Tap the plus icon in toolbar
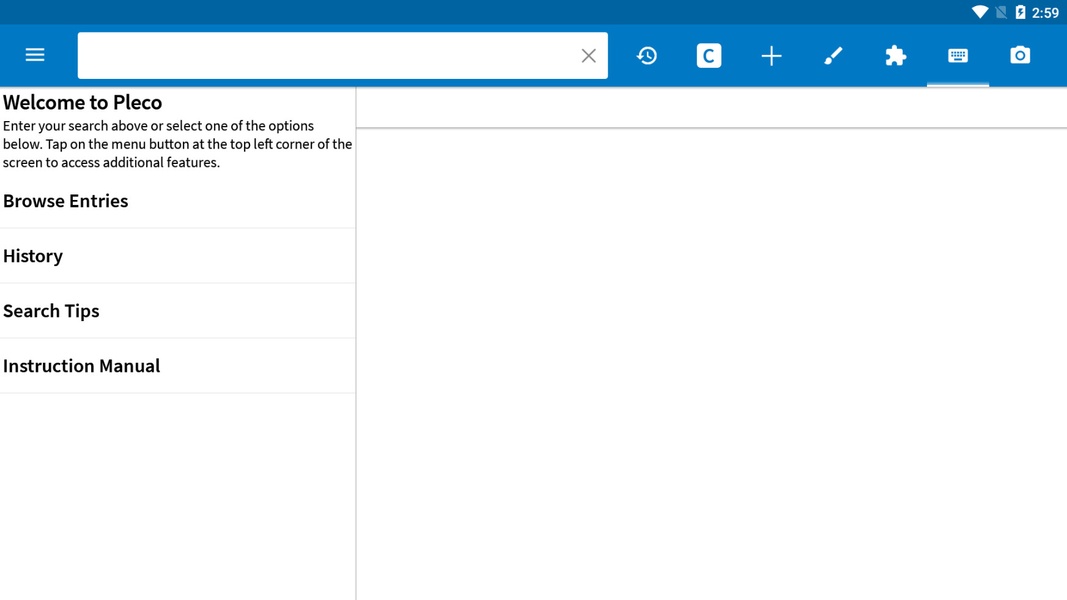This screenshot has width=1067, height=600. [771, 56]
